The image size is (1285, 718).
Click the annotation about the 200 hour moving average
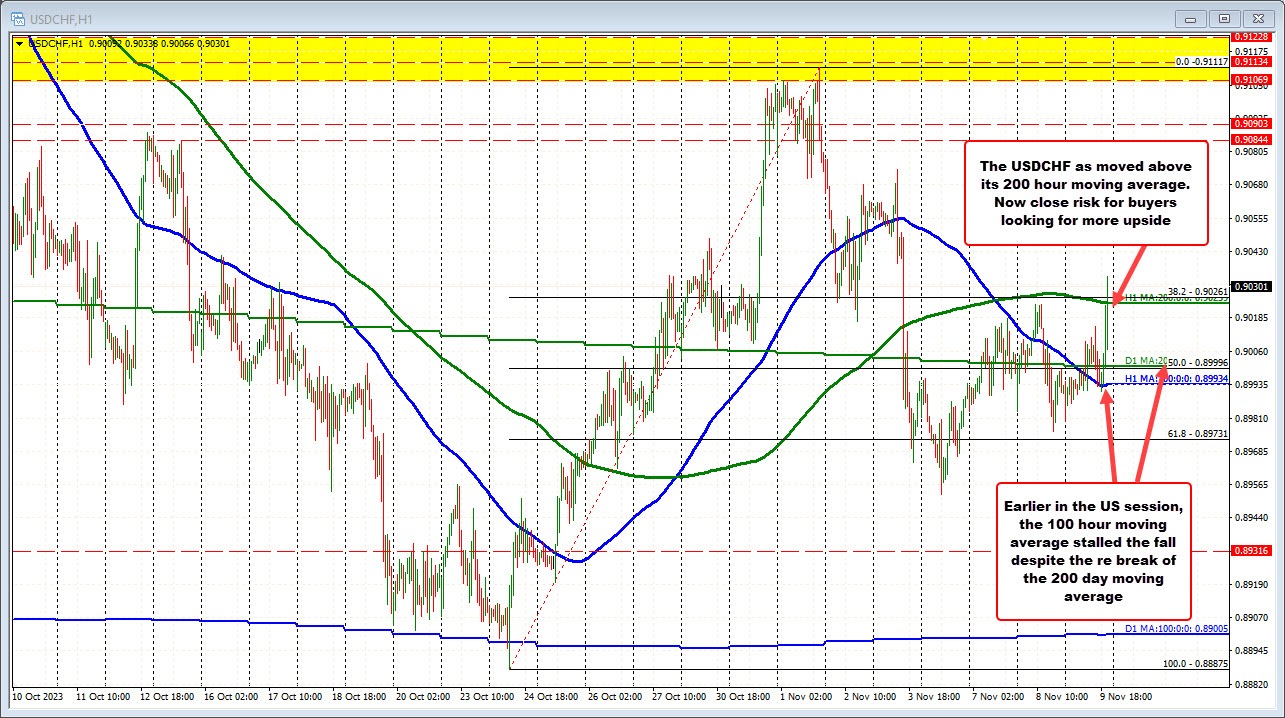coord(1086,193)
